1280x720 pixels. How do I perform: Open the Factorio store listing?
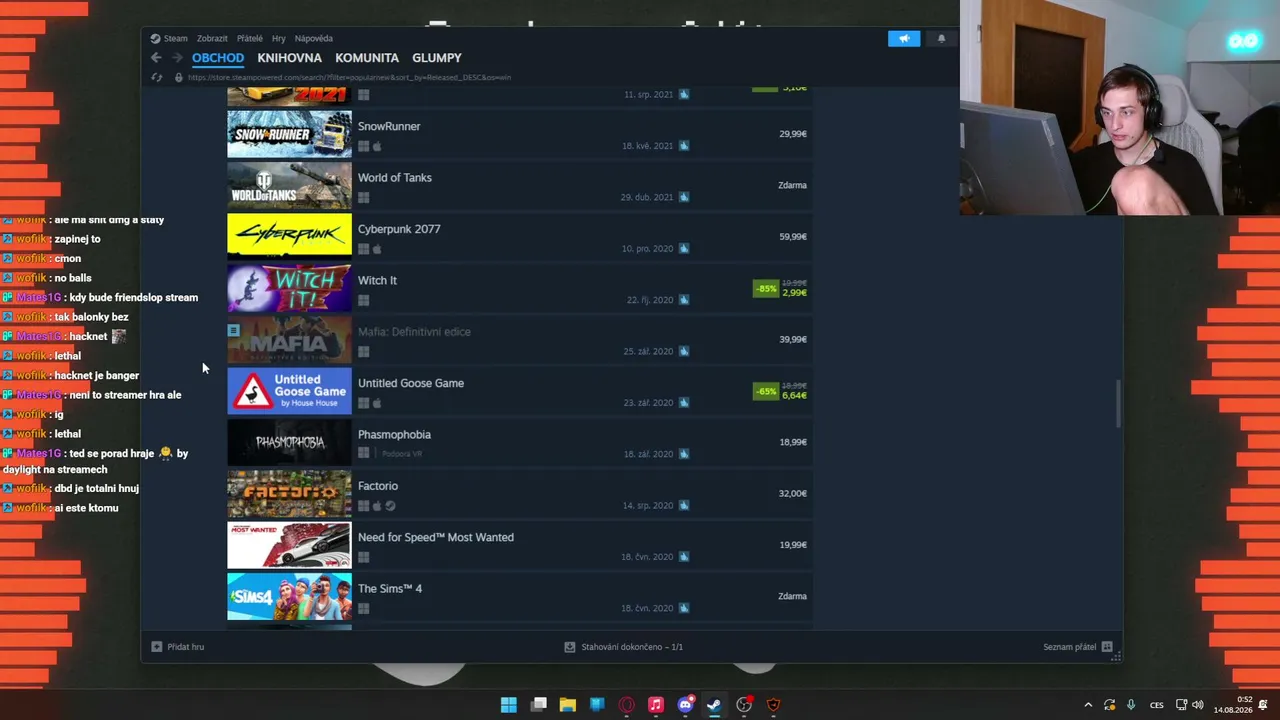pos(519,494)
